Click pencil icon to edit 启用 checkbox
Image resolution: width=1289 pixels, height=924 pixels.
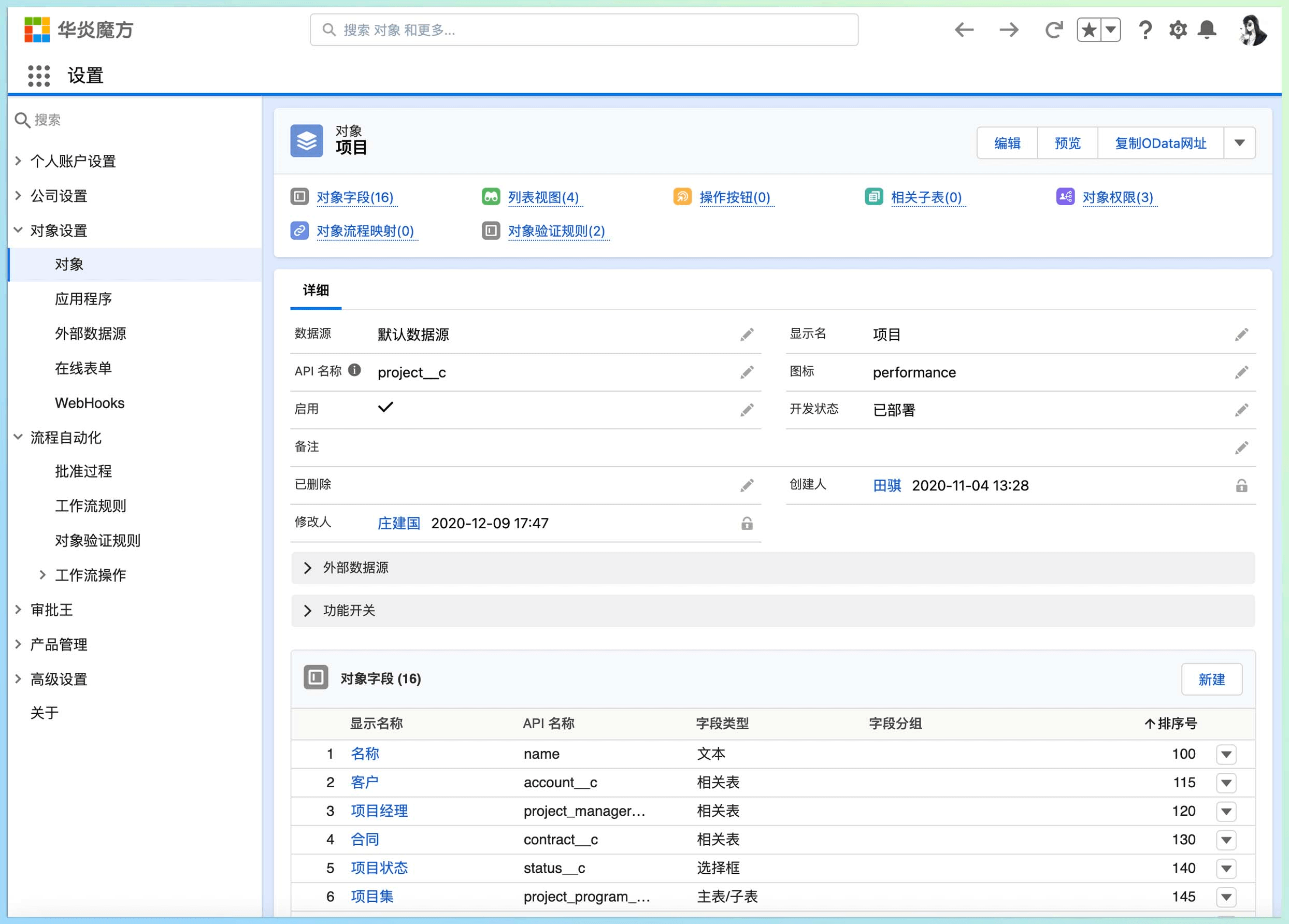(x=747, y=410)
